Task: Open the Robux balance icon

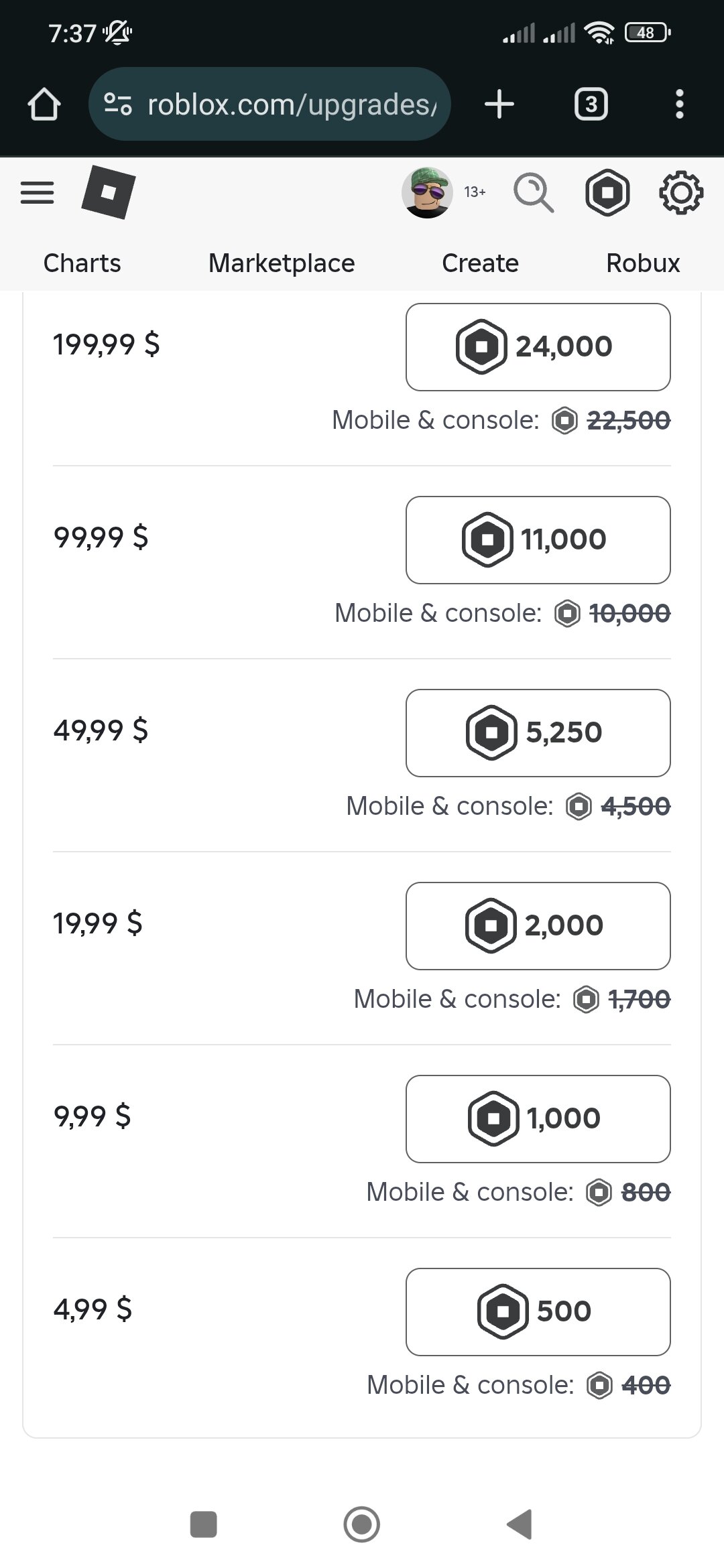Action: coord(607,193)
